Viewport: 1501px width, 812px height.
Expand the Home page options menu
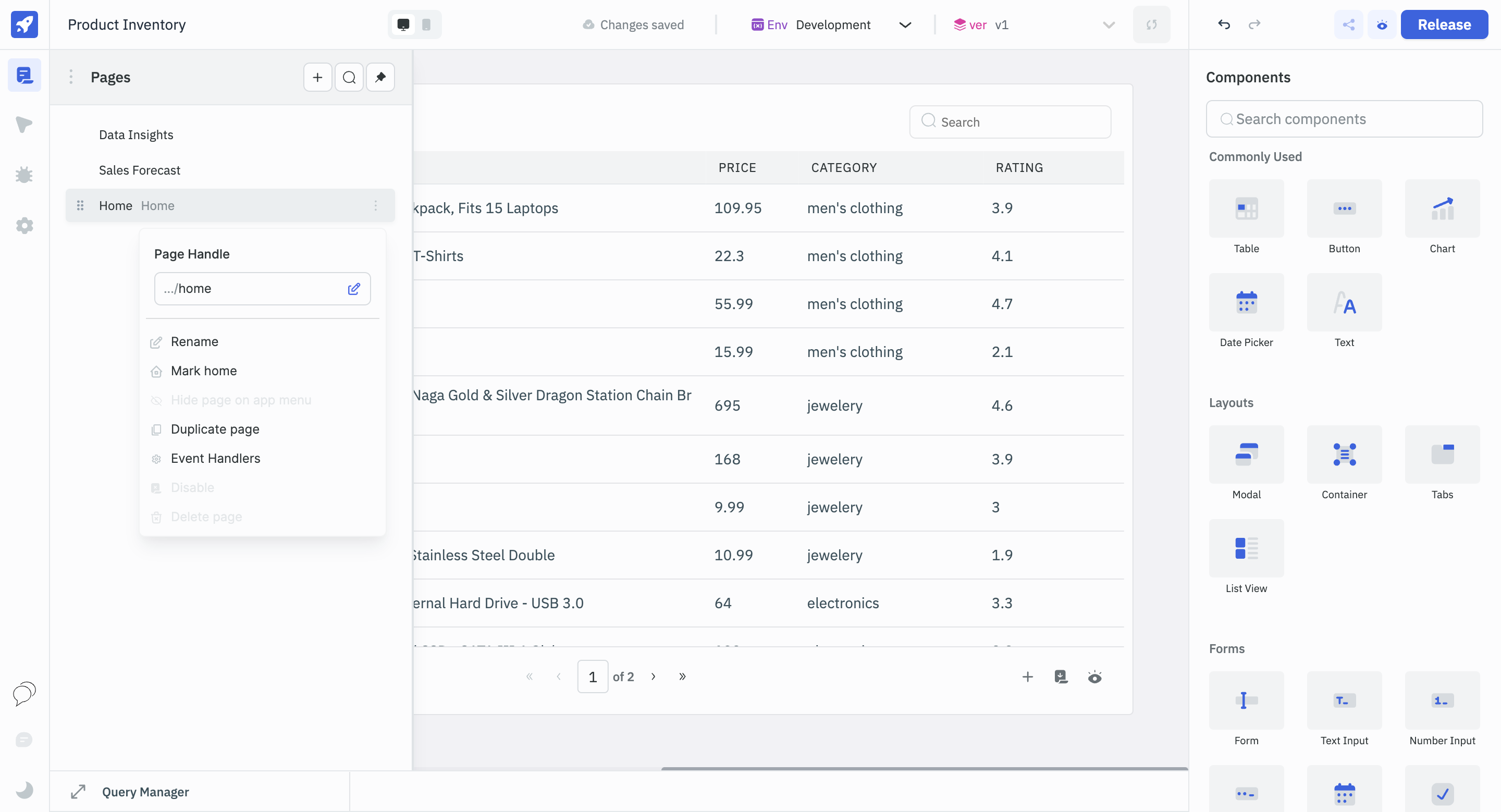tap(375, 206)
